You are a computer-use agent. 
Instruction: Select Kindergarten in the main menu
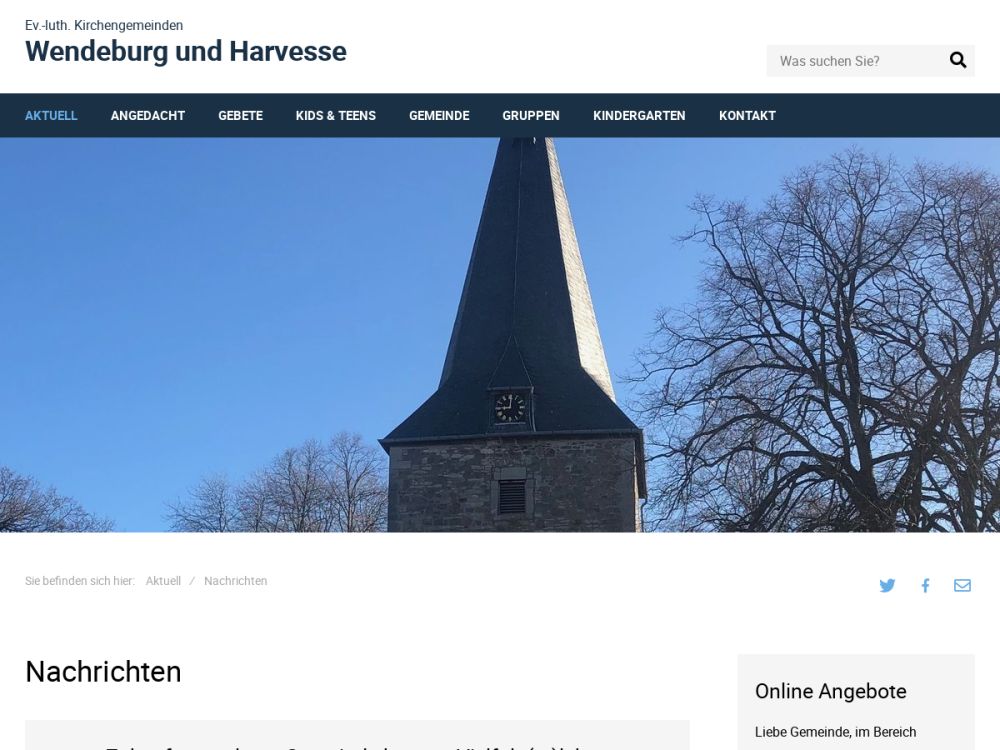(x=639, y=116)
